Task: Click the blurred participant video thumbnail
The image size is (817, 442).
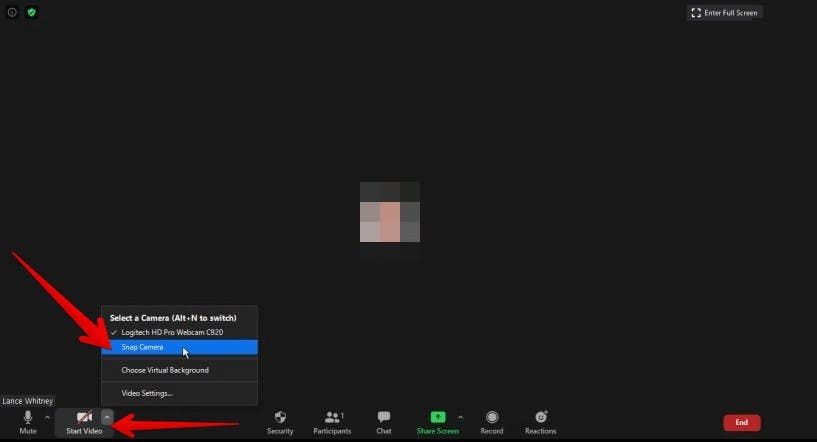Action: (x=390, y=212)
